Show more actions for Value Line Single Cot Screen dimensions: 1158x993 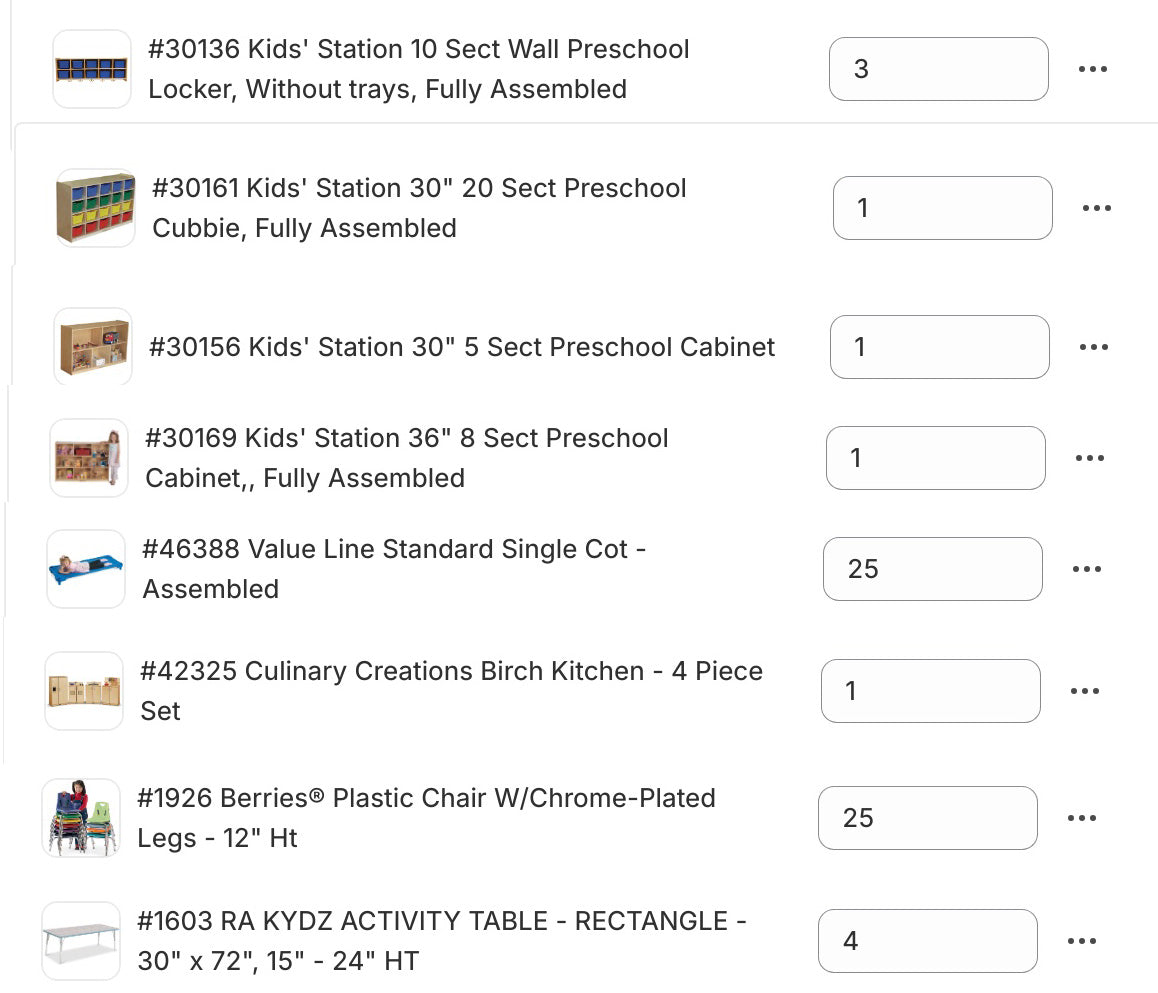(1086, 569)
